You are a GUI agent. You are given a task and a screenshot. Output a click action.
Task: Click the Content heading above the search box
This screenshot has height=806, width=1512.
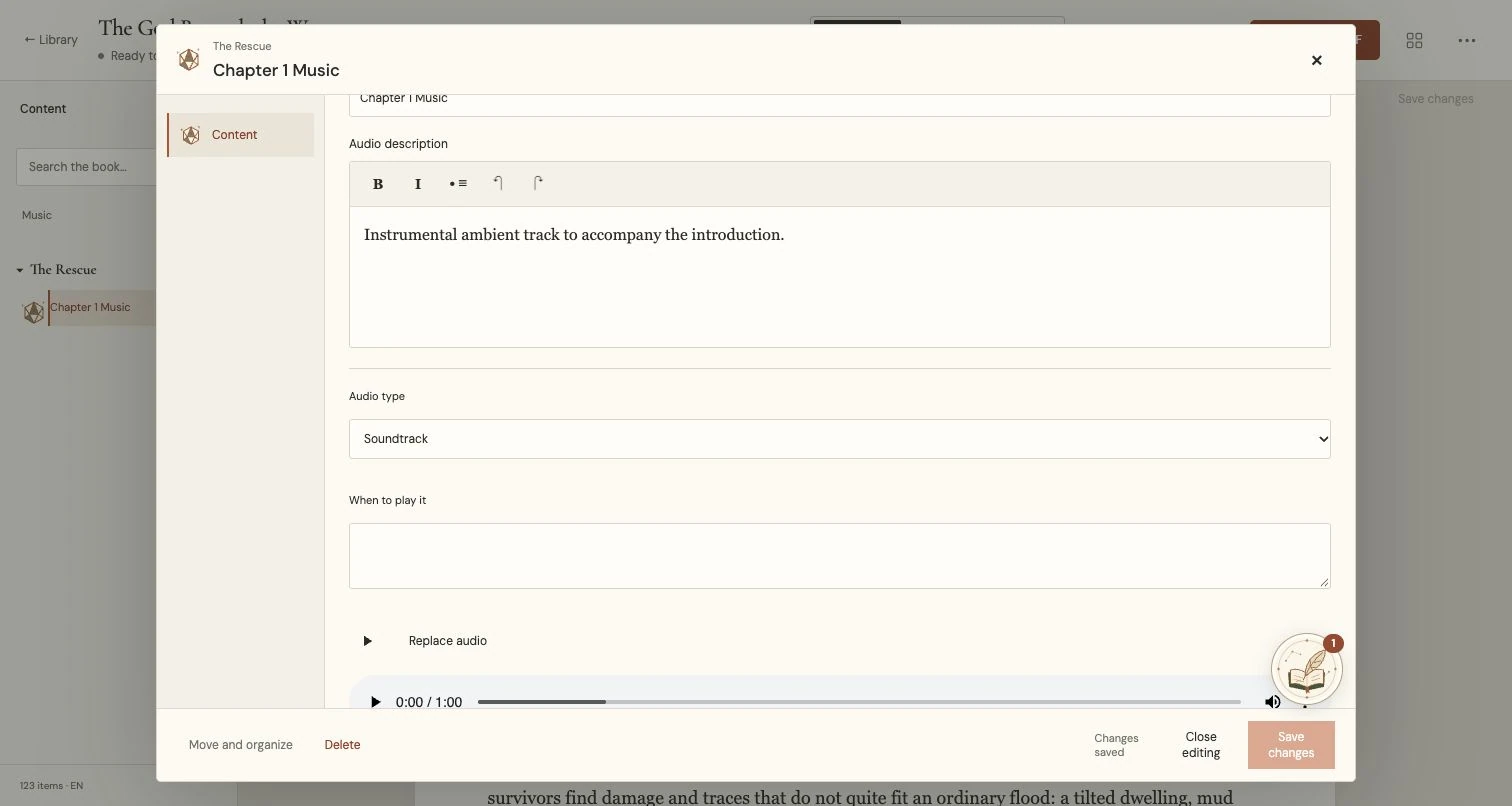click(43, 109)
